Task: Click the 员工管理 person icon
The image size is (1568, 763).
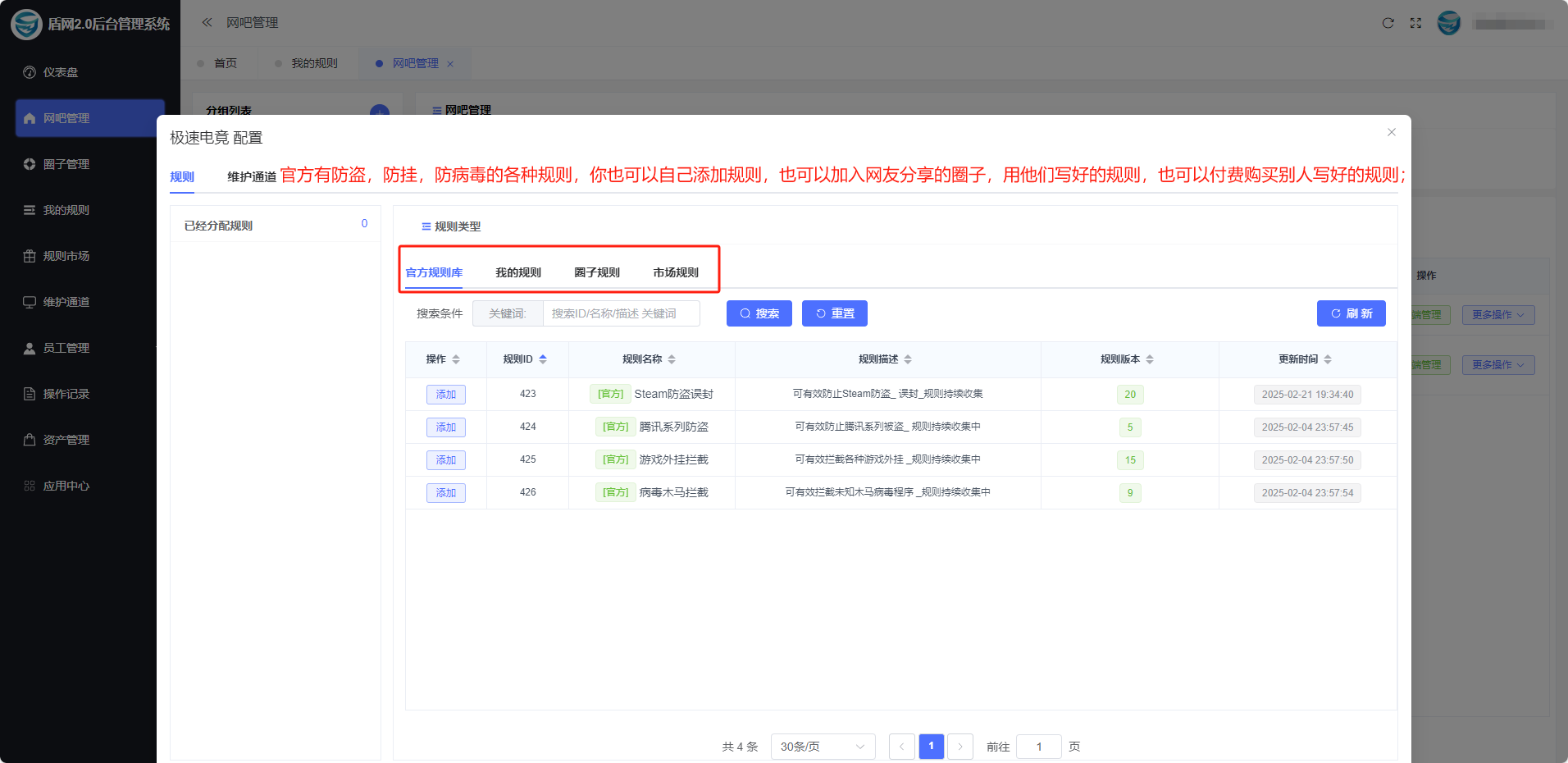Action: pos(30,348)
